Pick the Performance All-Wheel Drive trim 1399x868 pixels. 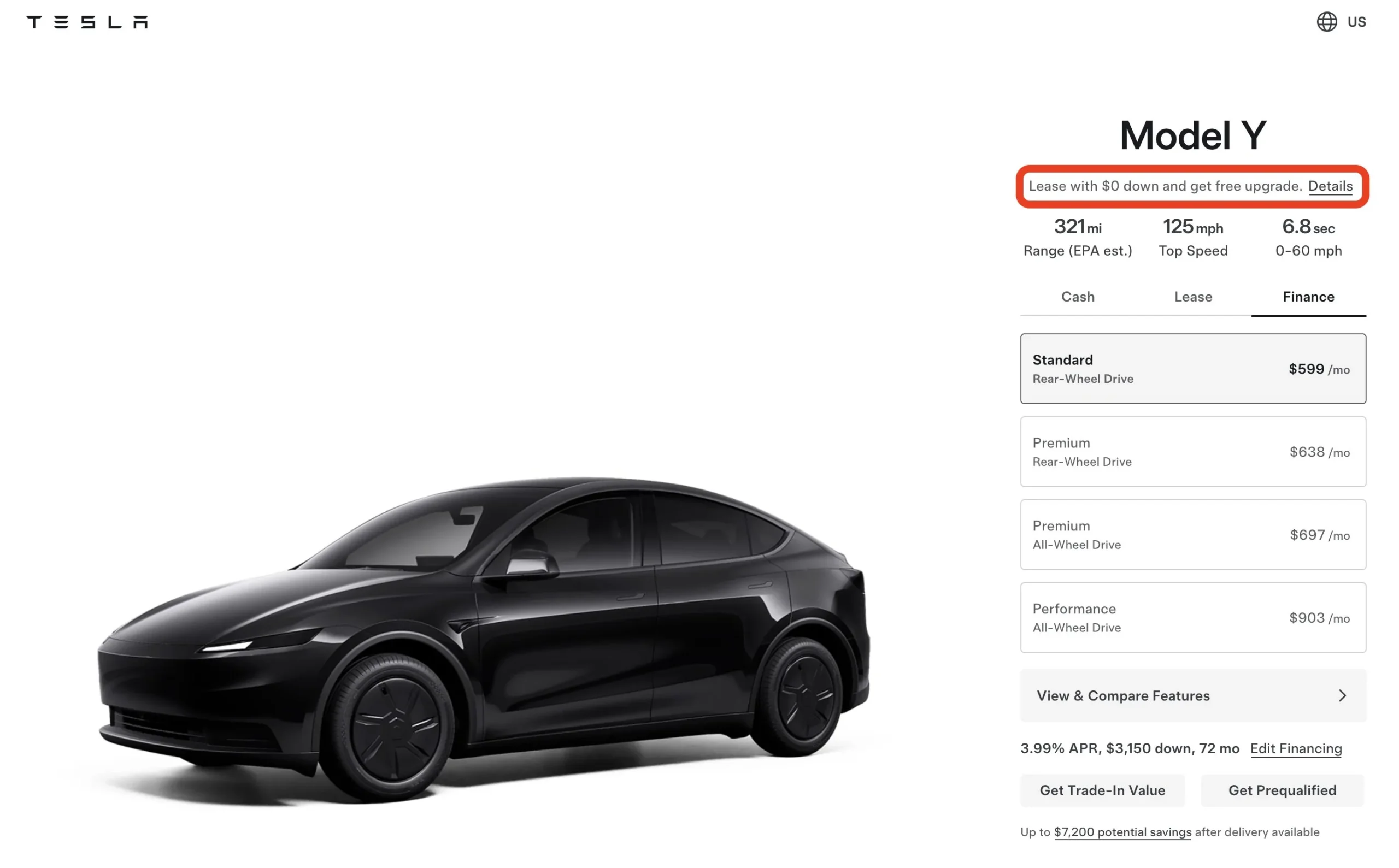[x=1193, y=618]
